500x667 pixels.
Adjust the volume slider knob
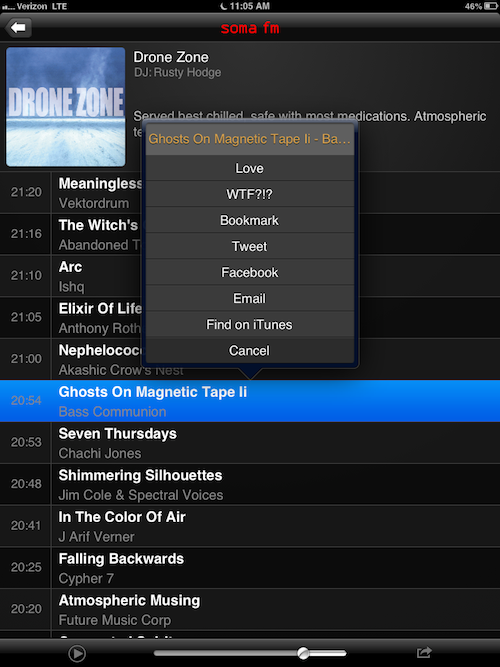click(303, 653)
